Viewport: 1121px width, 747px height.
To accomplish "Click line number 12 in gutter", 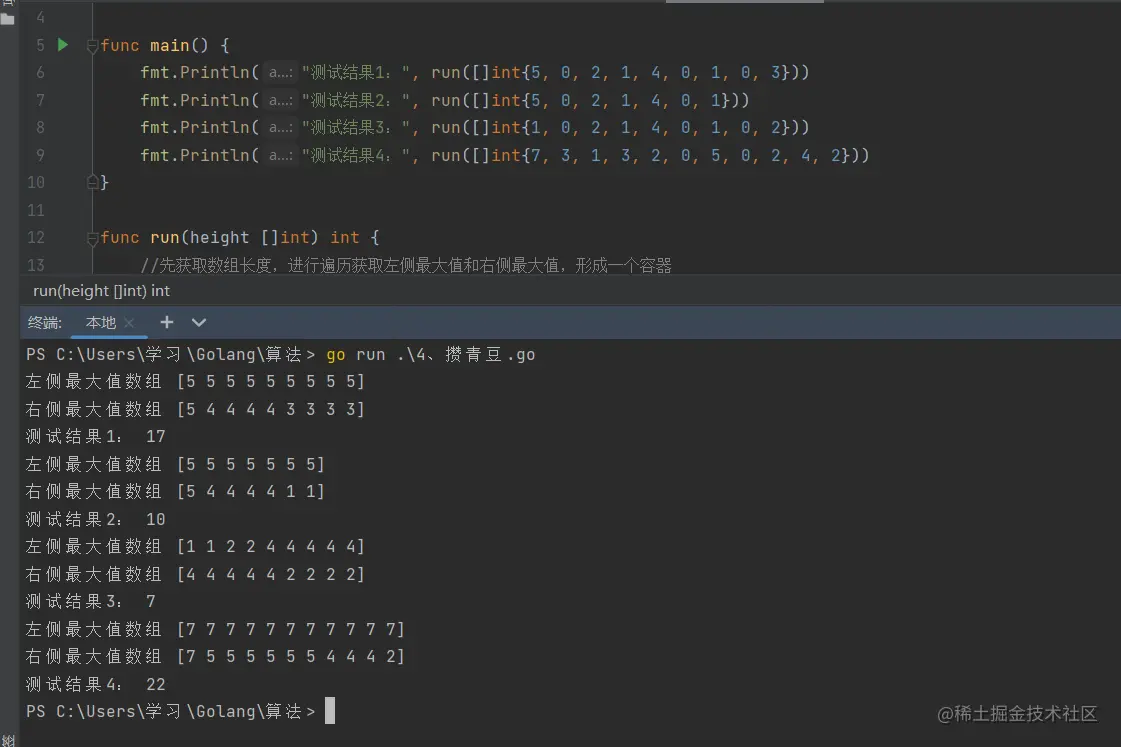I will coord(36,237).
